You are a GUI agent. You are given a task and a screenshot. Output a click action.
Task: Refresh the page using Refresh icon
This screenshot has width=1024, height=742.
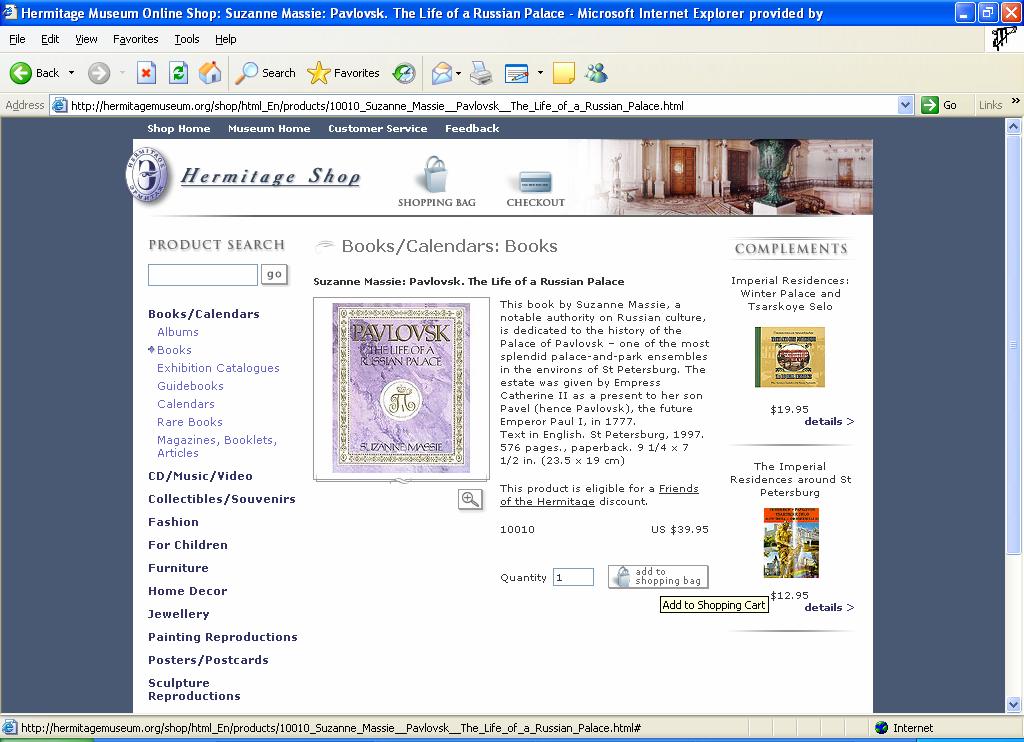point(178,73)
